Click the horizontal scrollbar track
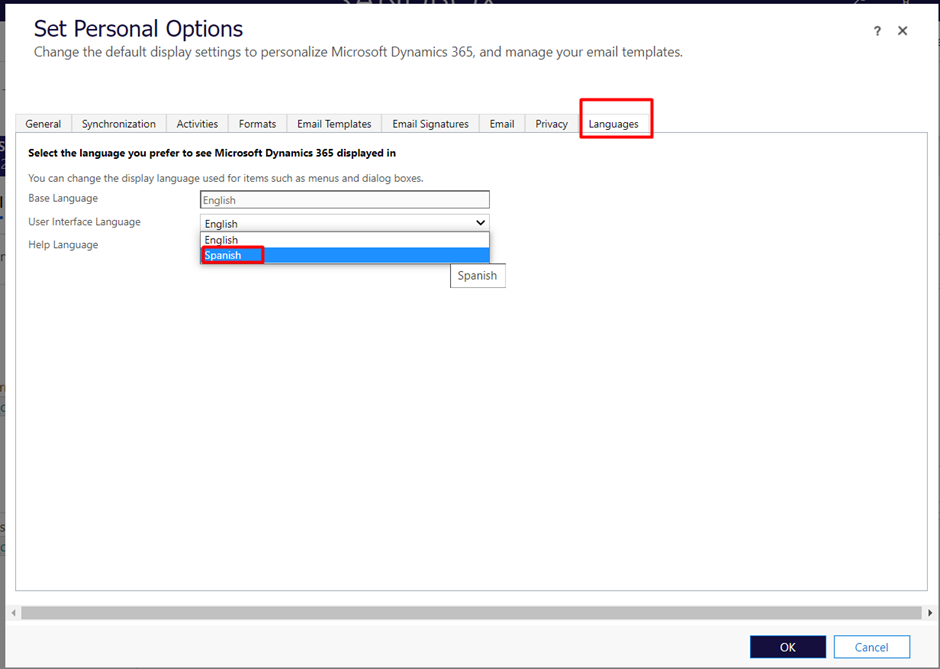Screen dimensions: 940x669 (471, 613)
